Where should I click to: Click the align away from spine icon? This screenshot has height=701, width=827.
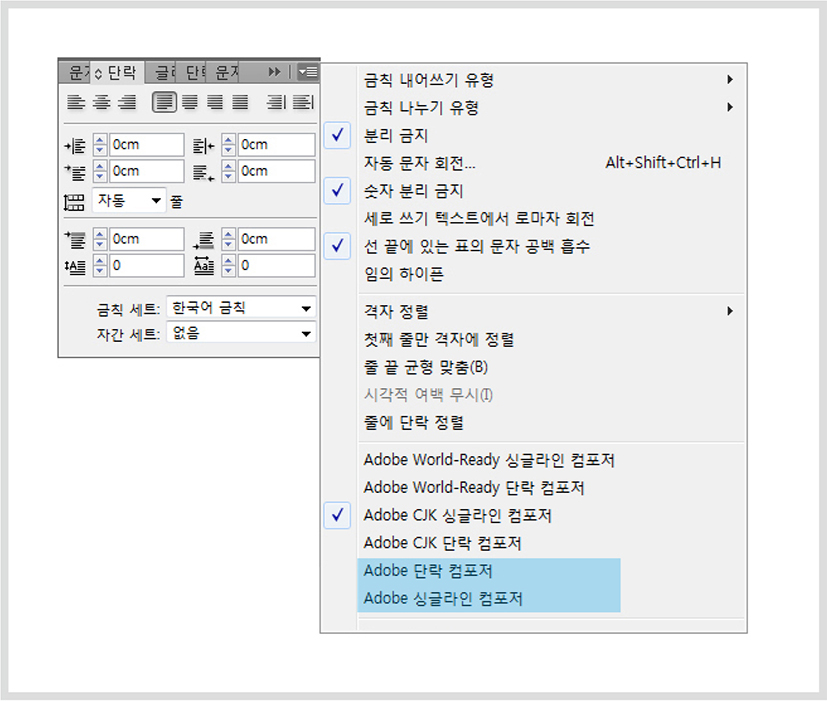point(303,102)
